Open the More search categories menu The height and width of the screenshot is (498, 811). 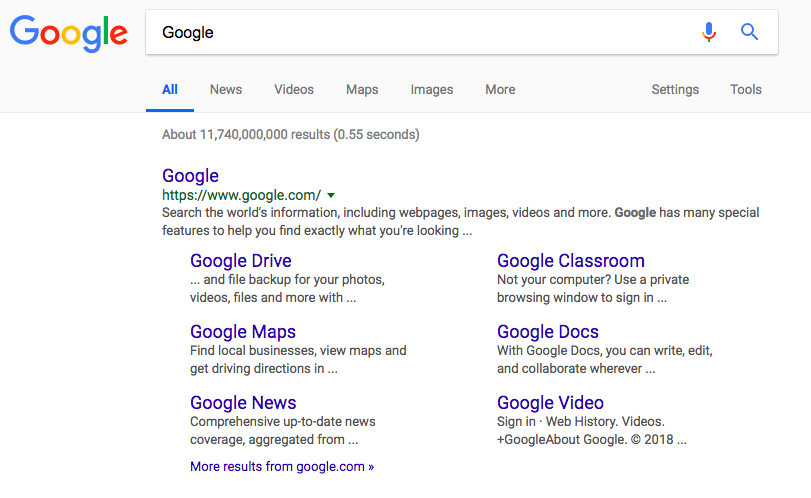pyautogui.click(x=500, y=89)
